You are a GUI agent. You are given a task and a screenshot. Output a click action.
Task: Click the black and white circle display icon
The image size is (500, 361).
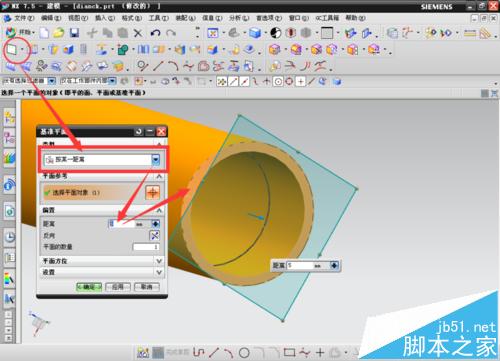pyautogui.click(x=275, y=33)
